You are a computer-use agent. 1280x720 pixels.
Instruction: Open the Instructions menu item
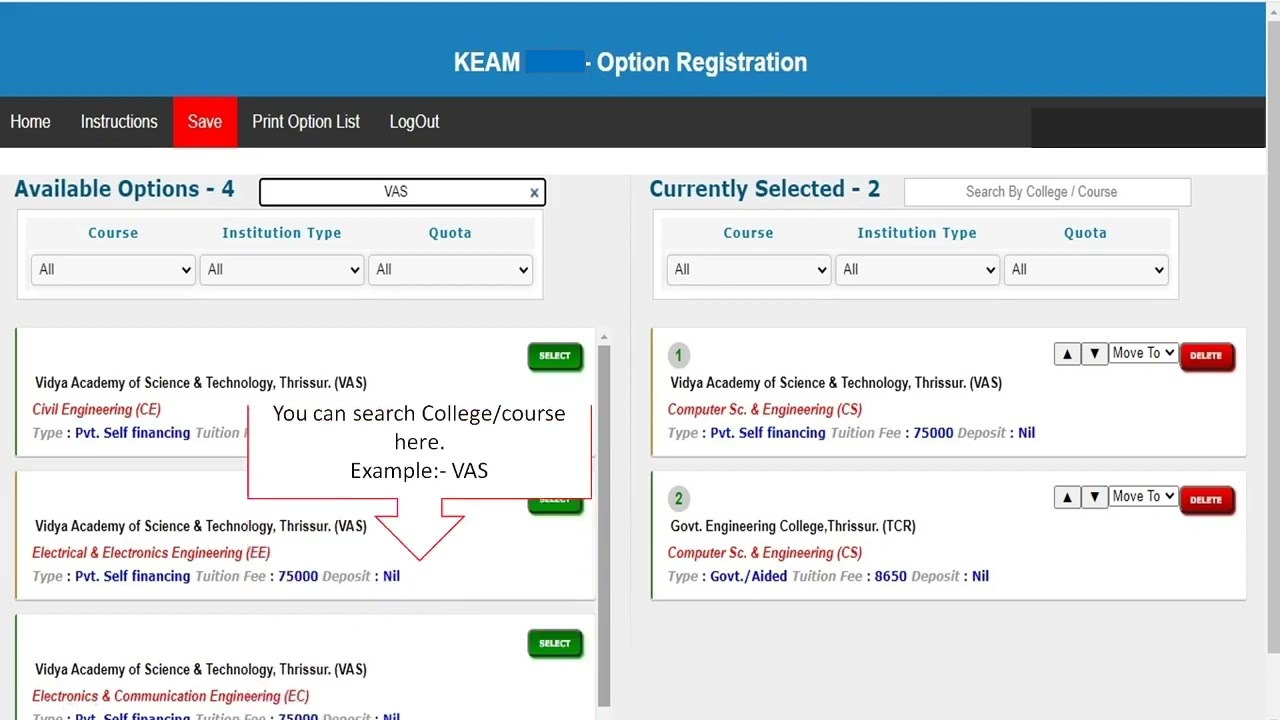coord(119,122)
